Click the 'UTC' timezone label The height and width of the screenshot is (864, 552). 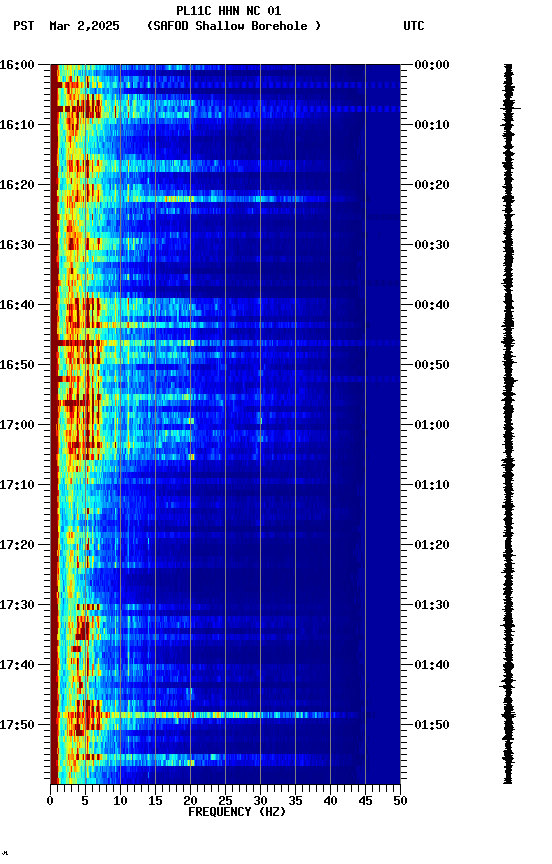(414, 26)
